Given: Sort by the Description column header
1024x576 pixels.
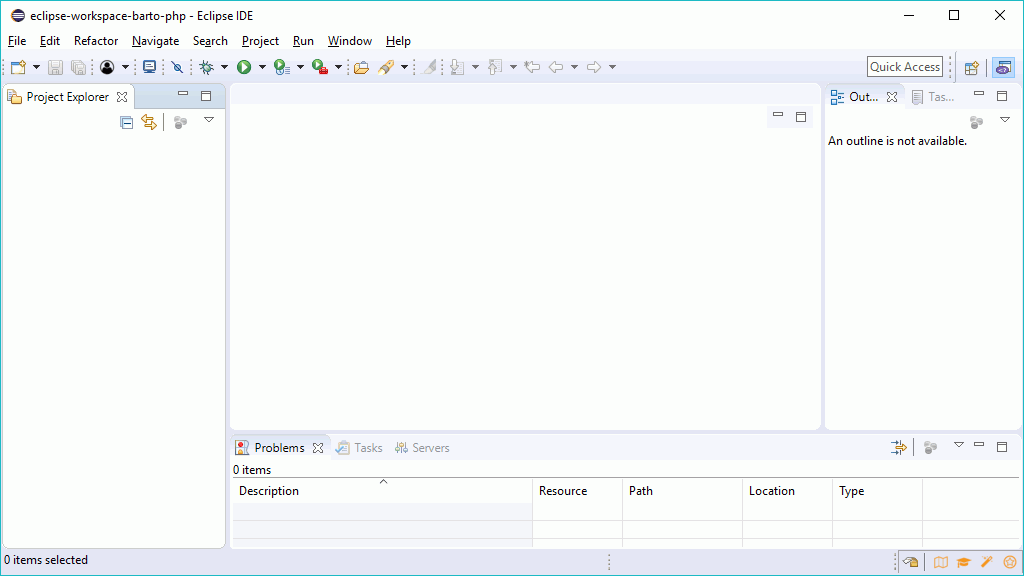Looking at the screenshot, I should pyautogui.click(x=383, y=490).
